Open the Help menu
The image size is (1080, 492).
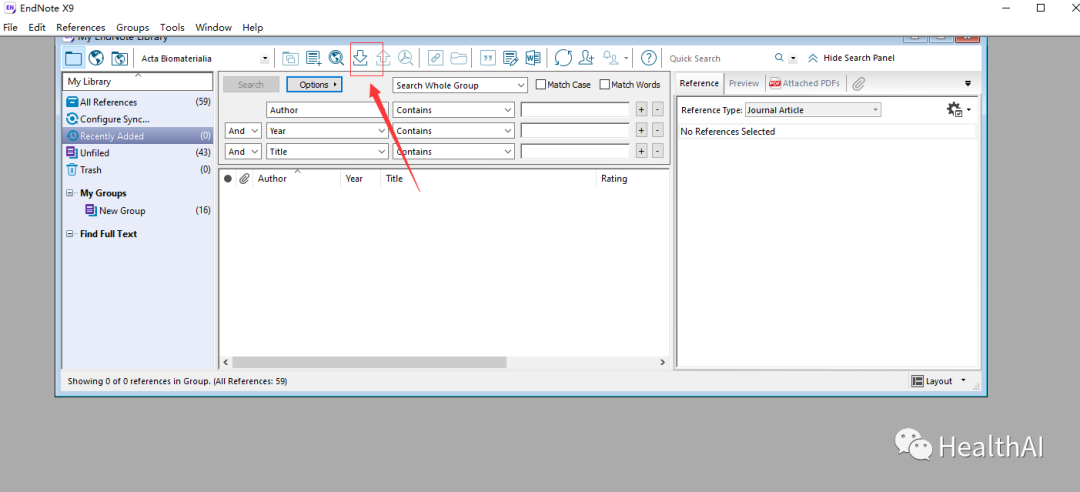click(253, 28)
